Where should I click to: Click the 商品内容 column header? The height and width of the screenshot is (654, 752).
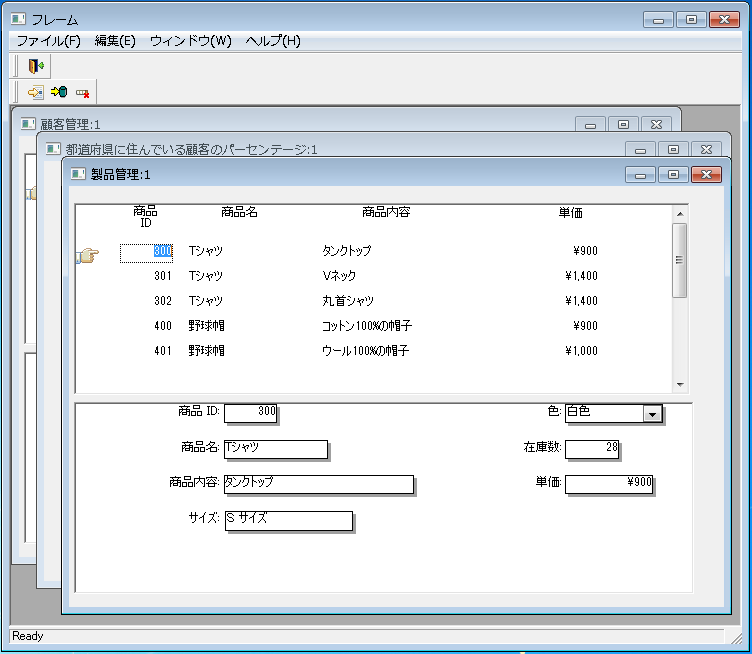386,211
